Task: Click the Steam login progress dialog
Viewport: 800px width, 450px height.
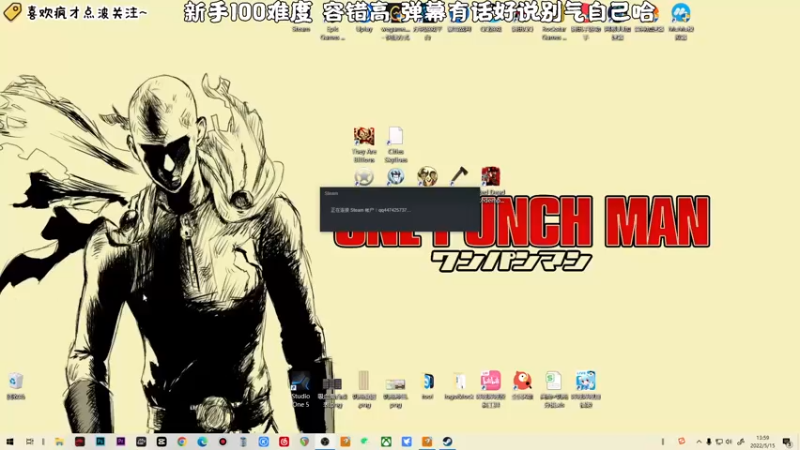Action: (x=400, y=210)
